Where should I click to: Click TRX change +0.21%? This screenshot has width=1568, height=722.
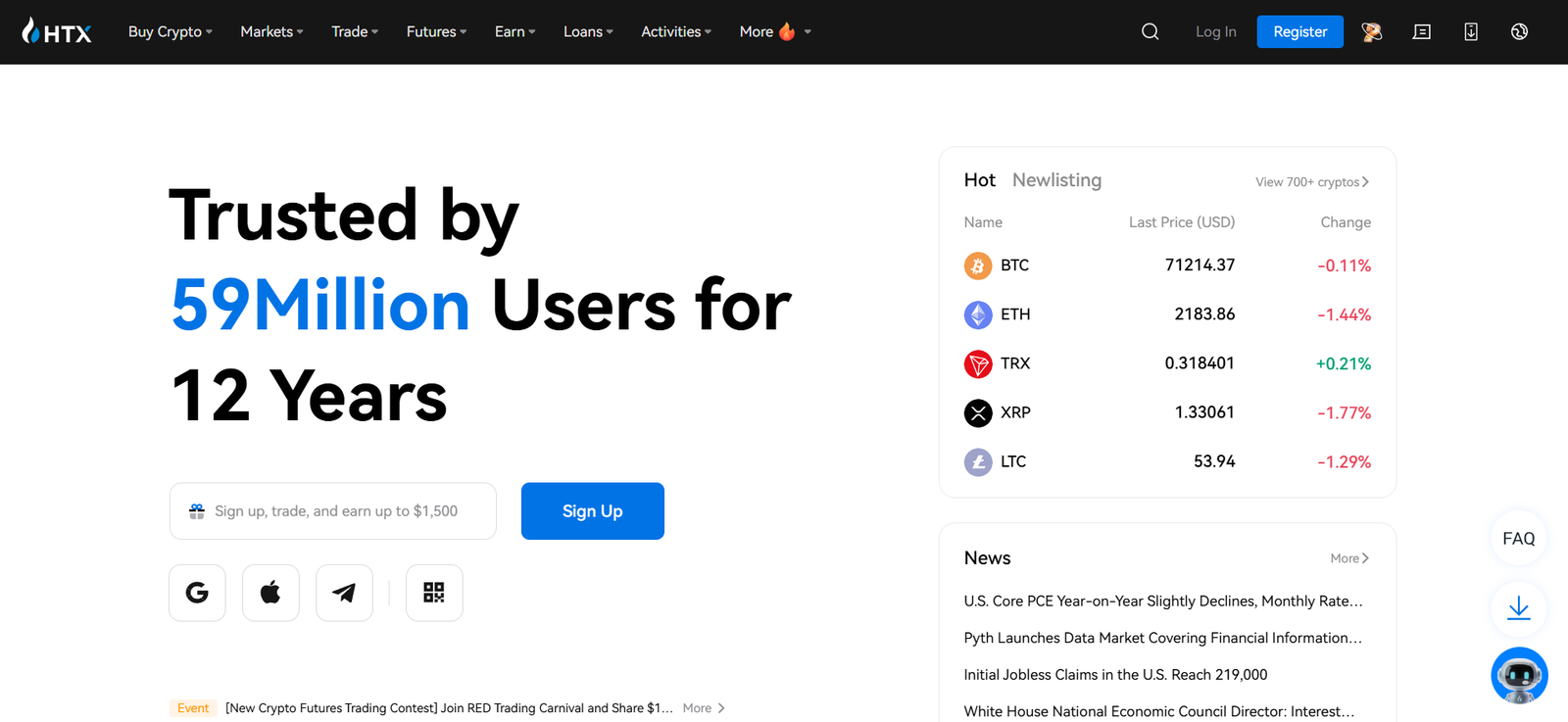(x=1343, y=363)
